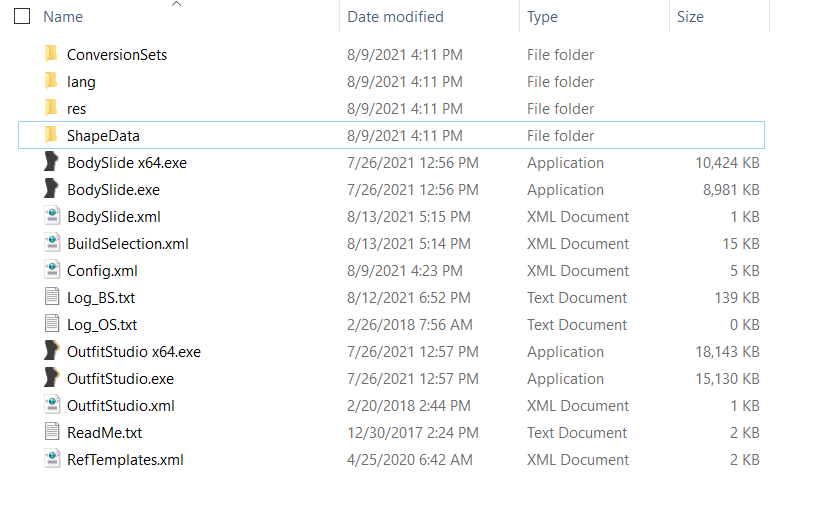
Task: Click the date 8/12/2021 6:52 PM
Action: (x=409, y=298)
